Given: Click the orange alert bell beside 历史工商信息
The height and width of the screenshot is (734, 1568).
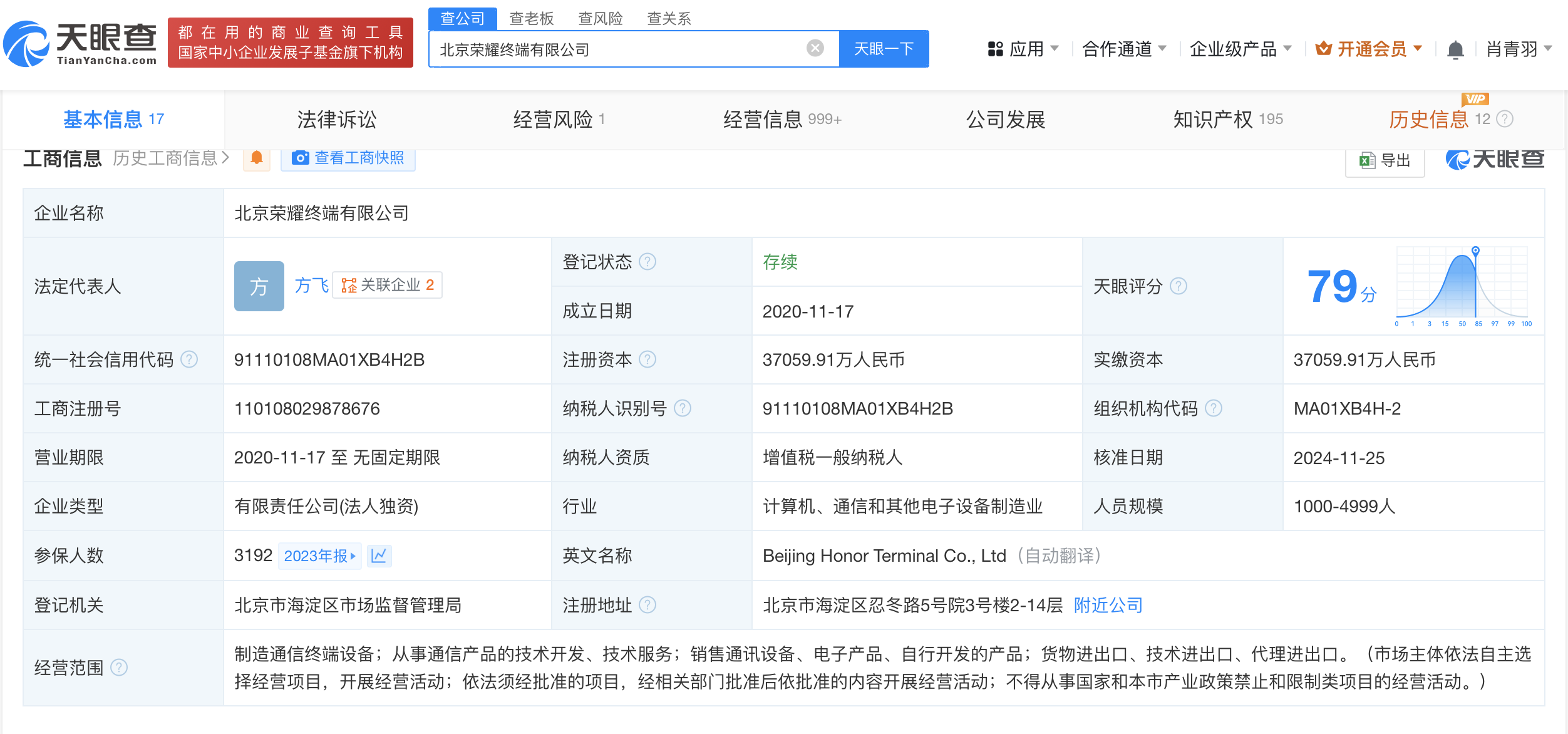Looking at the screenshot, I should coord(256,158).
